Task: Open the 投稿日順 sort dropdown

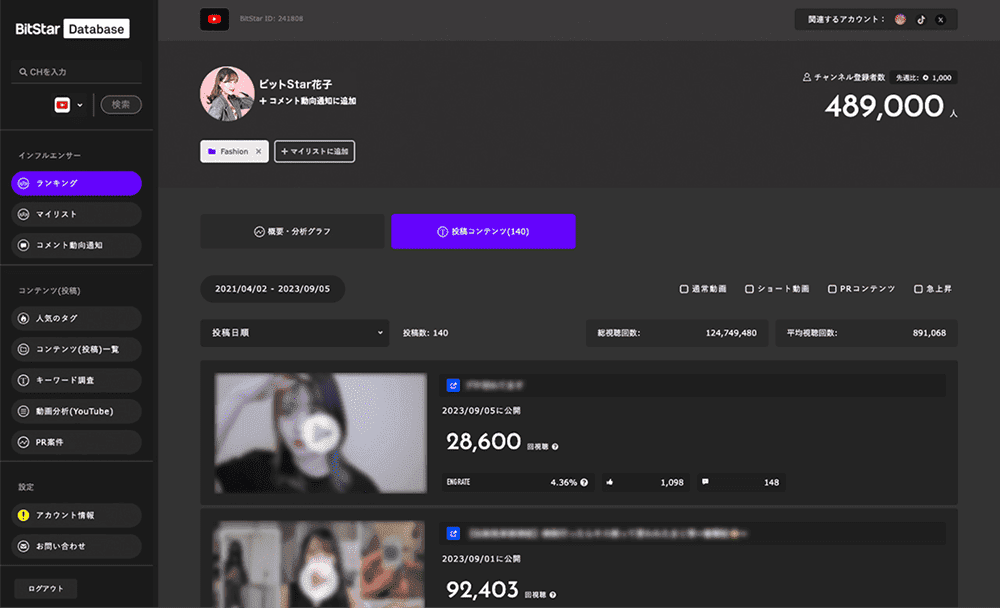Action: 295,333
